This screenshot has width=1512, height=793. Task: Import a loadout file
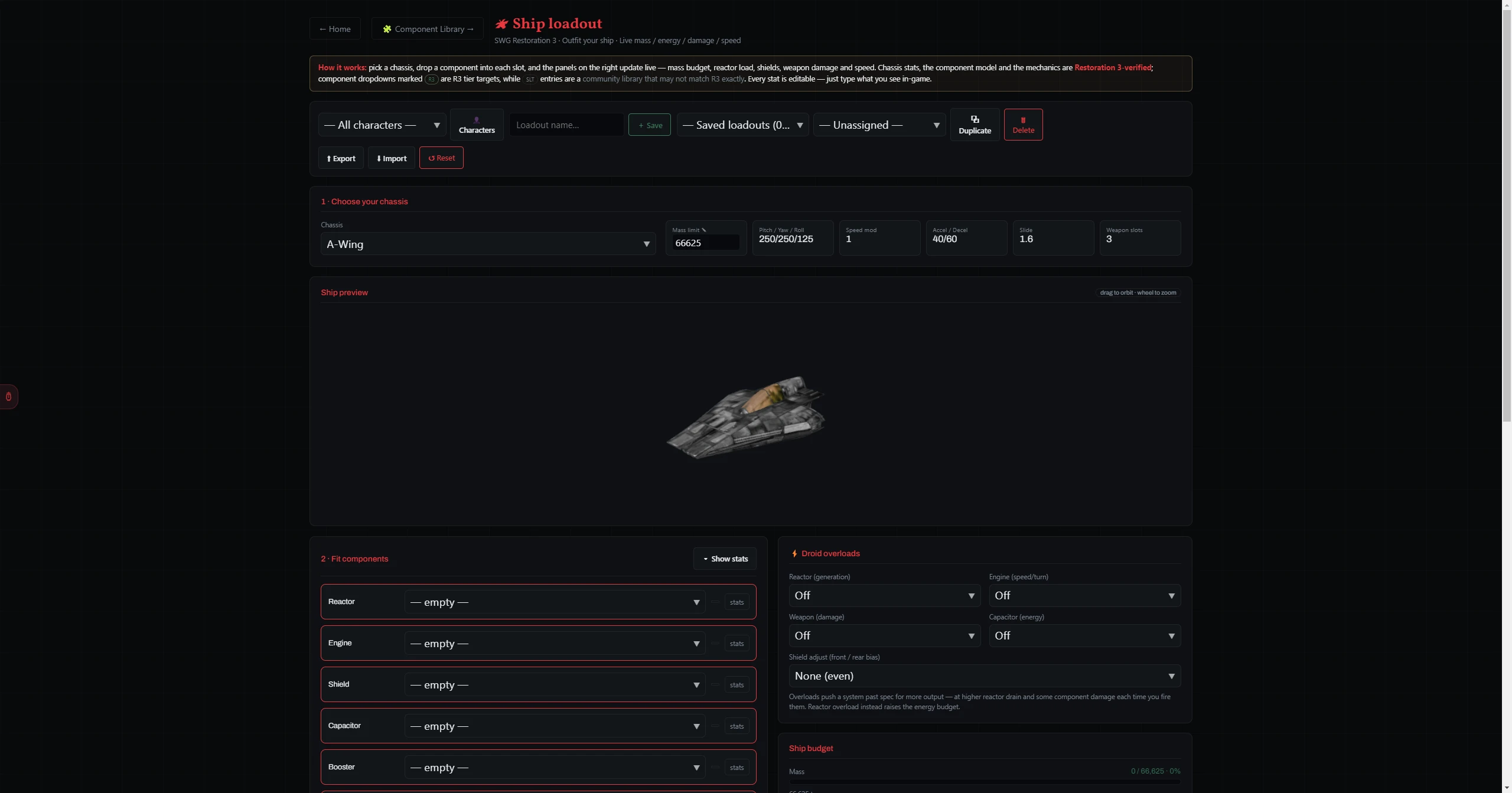coord(391,158)
